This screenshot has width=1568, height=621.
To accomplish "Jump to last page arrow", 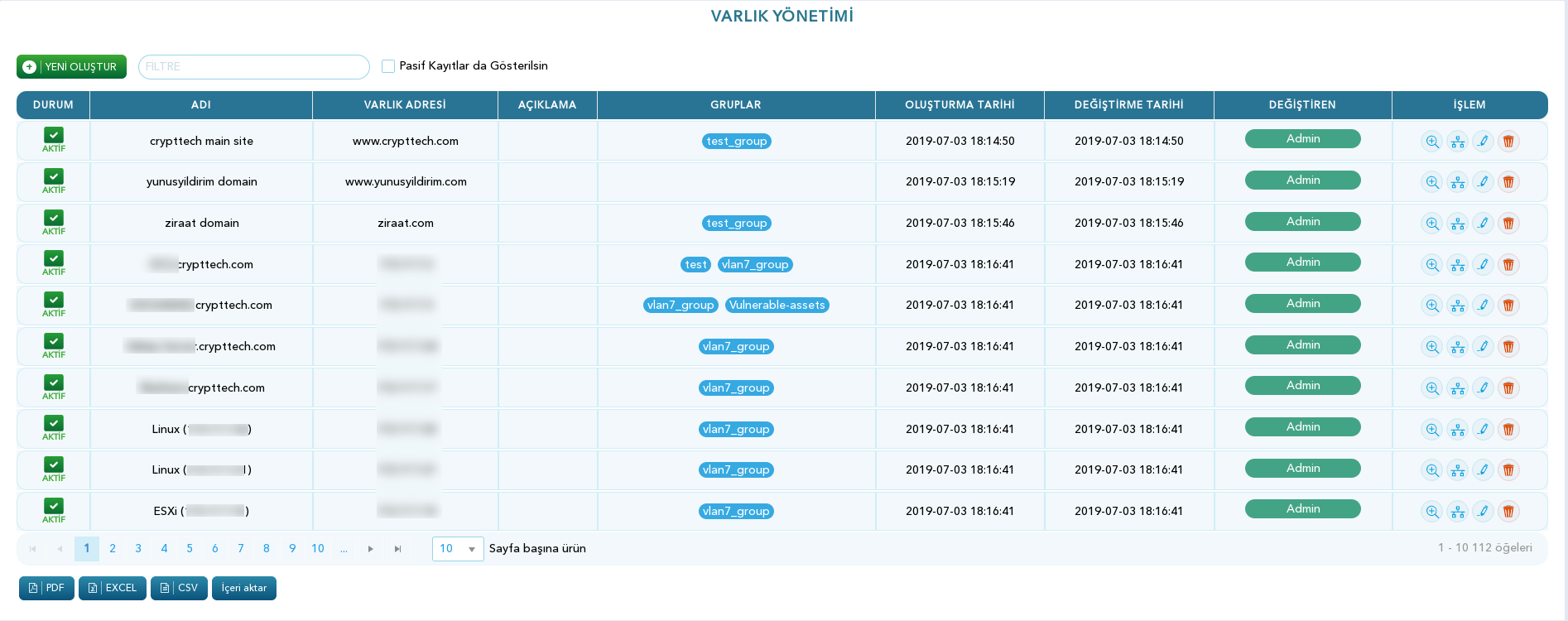I will click(x=397, y=549).
